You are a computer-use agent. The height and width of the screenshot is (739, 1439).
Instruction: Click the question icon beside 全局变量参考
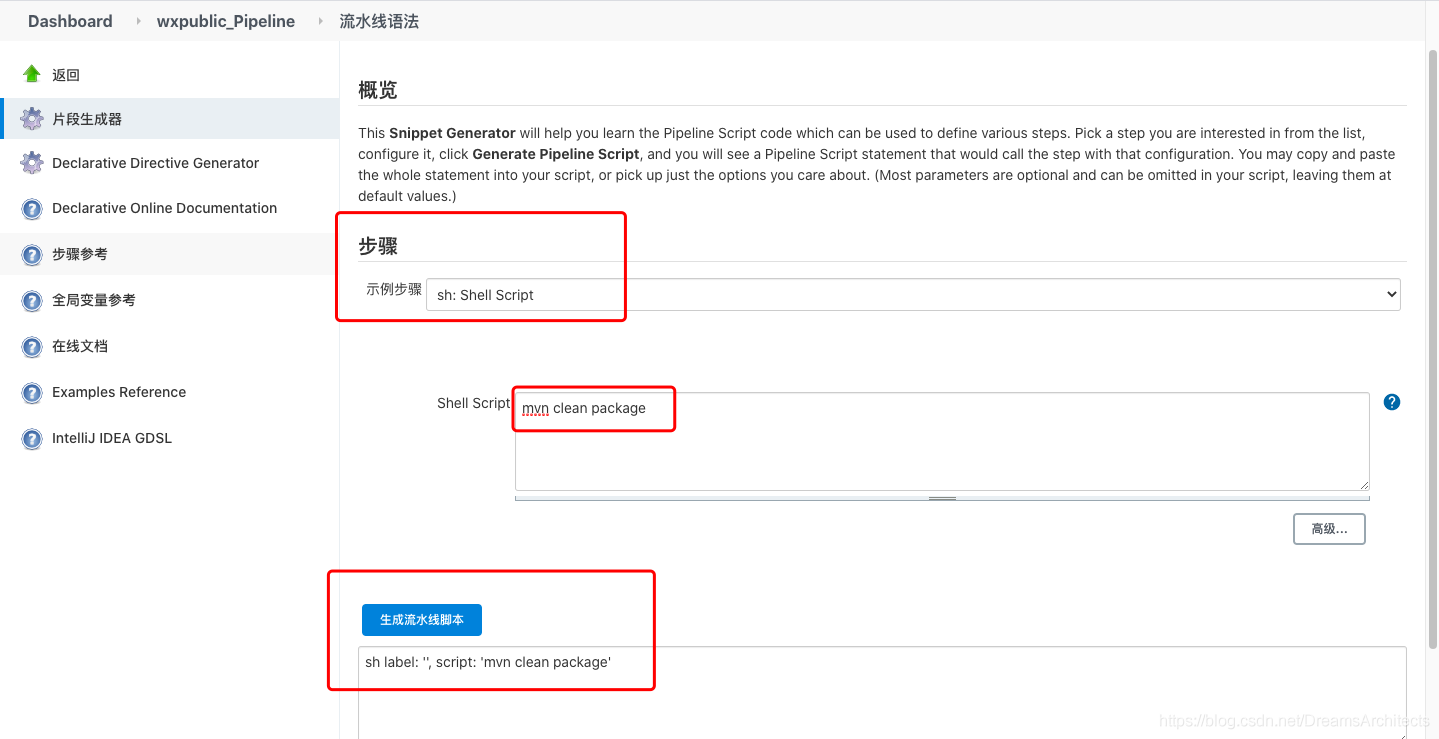pos(32,301)
